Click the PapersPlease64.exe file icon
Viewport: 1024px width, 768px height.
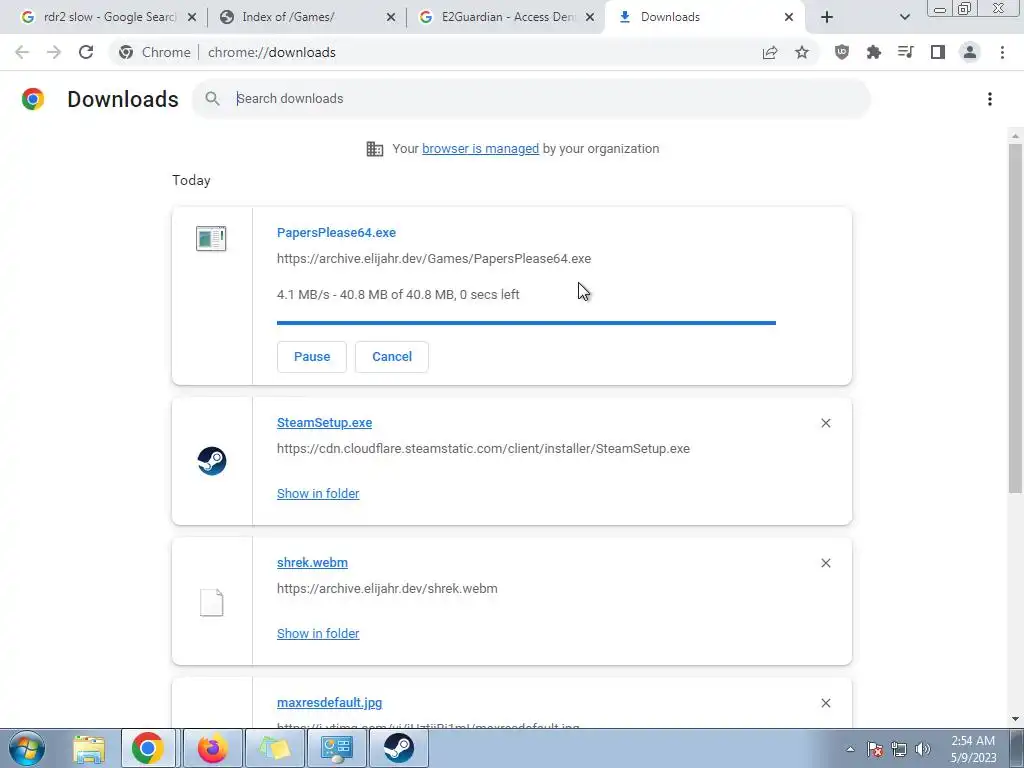[x=211, y=238]
